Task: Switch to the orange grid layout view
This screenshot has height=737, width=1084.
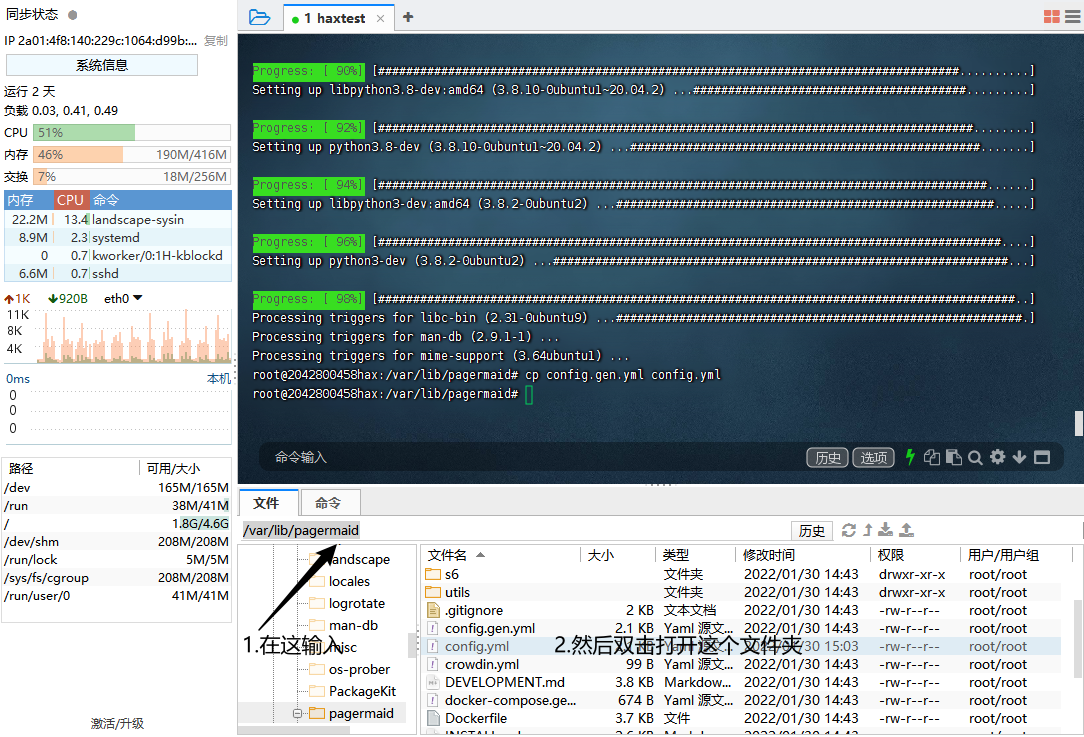Action: tap(1052, 17)
